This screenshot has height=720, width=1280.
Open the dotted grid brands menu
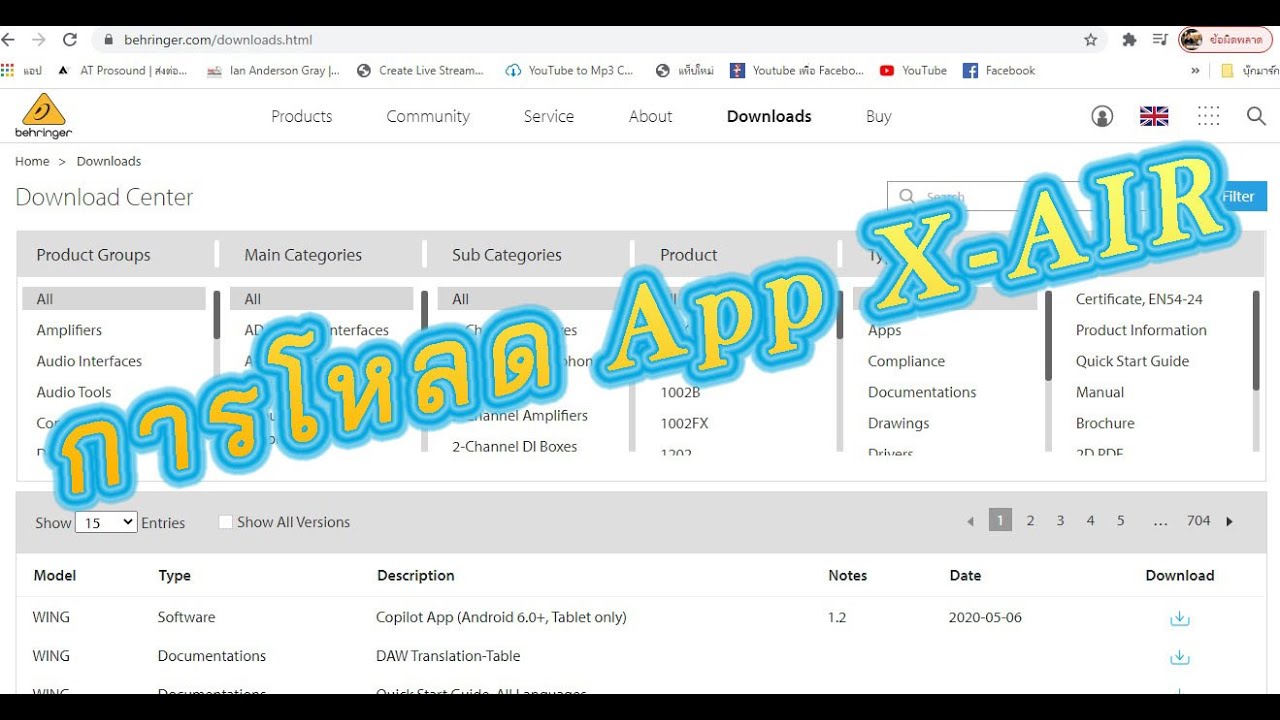coord(1208,116)
